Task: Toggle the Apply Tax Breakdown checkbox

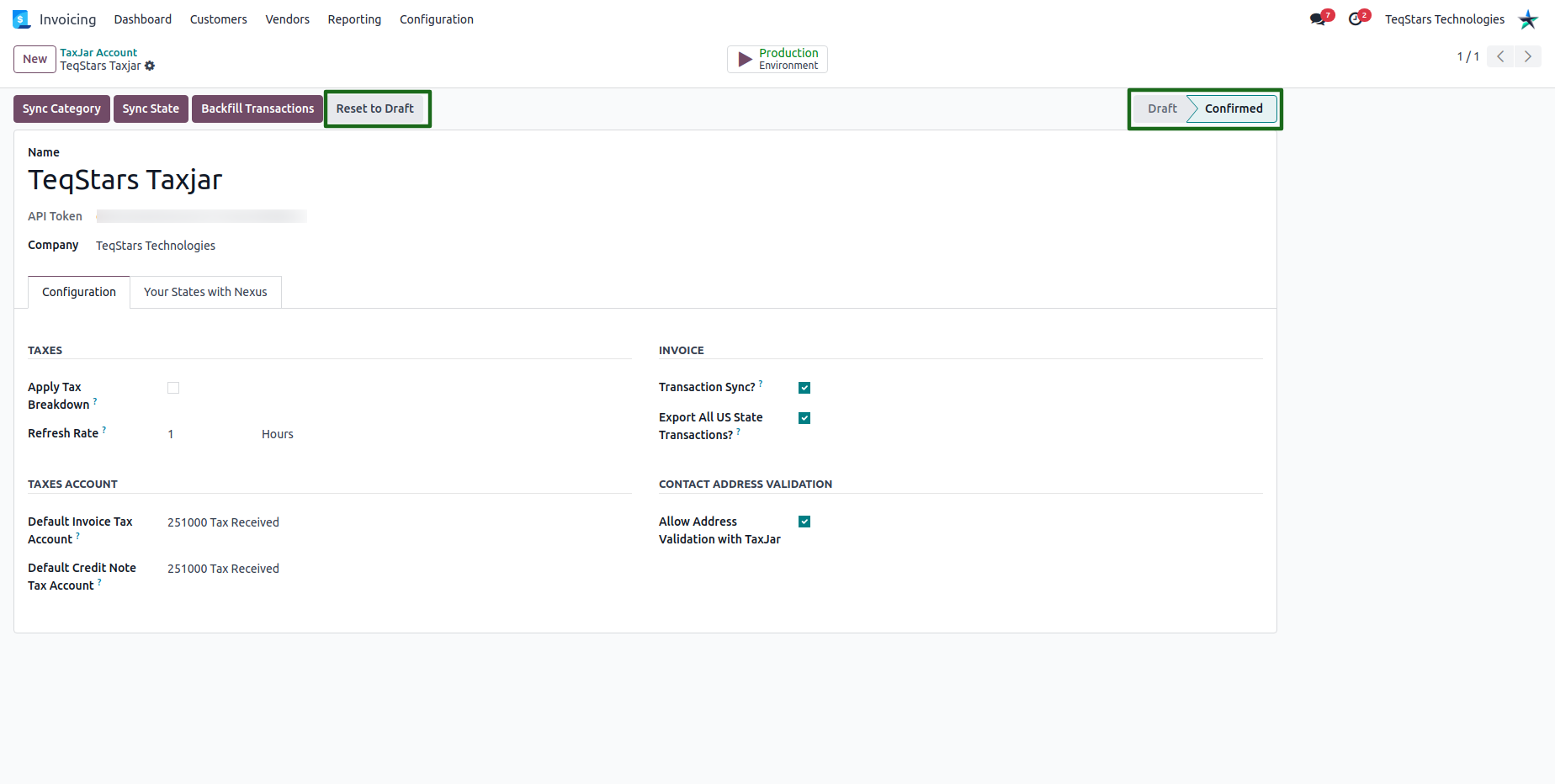Action: click(x=173, y=388)
